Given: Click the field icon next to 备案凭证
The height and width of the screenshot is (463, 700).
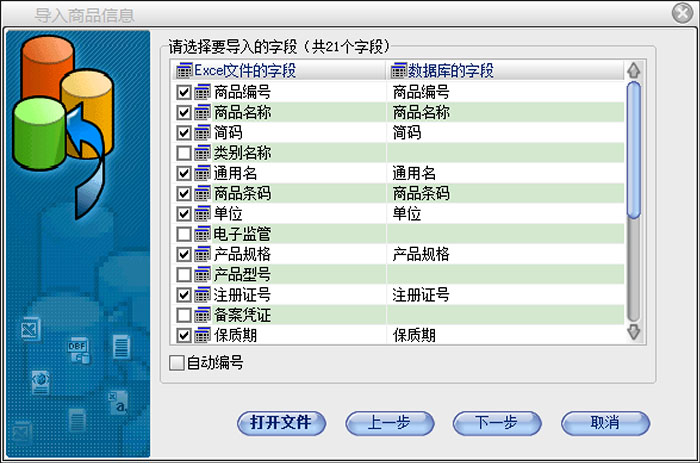Looking at the screenshot, I should pyautogui.click(x=202, y=315).
